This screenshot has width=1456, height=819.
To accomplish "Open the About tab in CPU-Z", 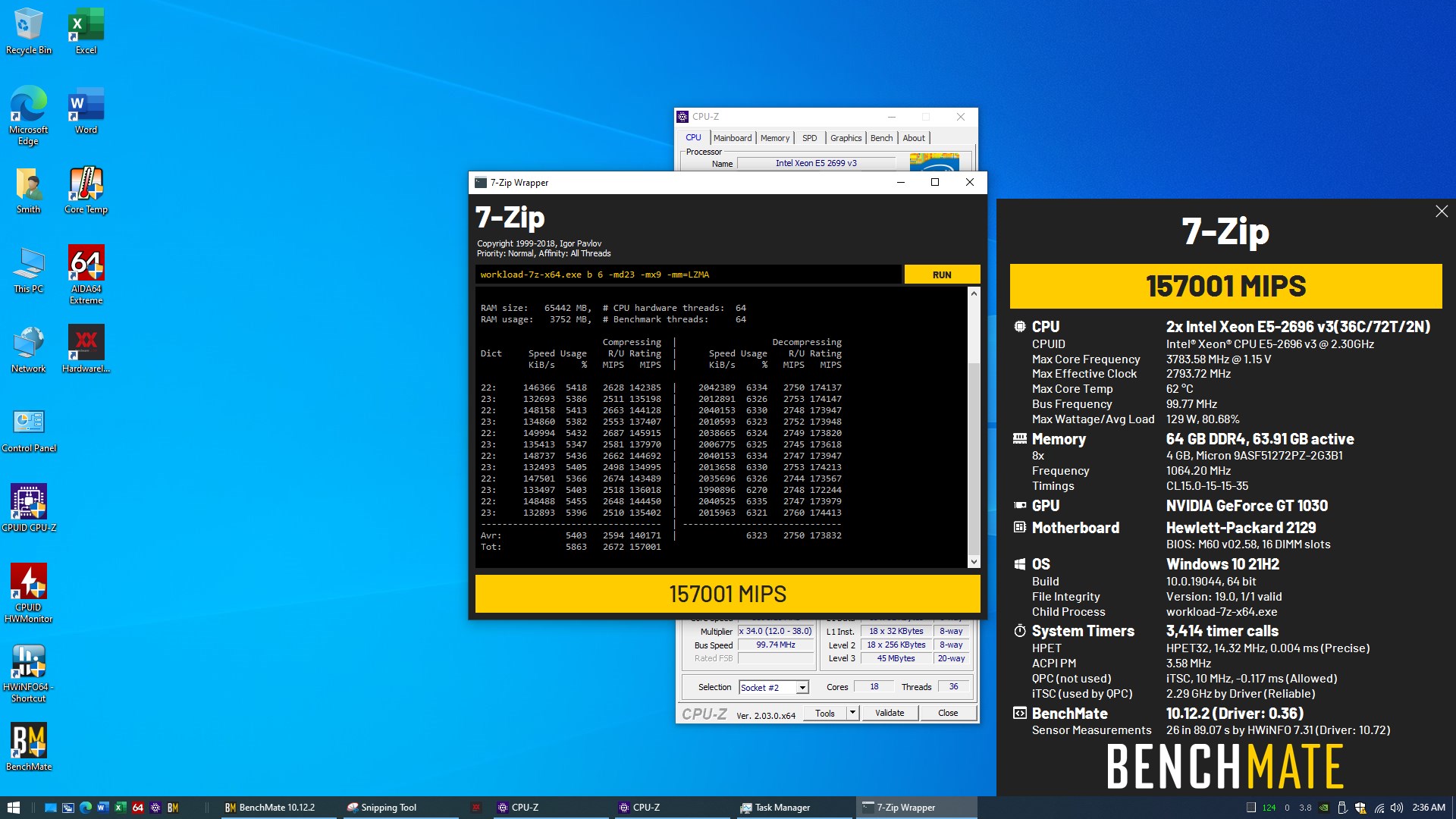I will click(x=914, y=138).
